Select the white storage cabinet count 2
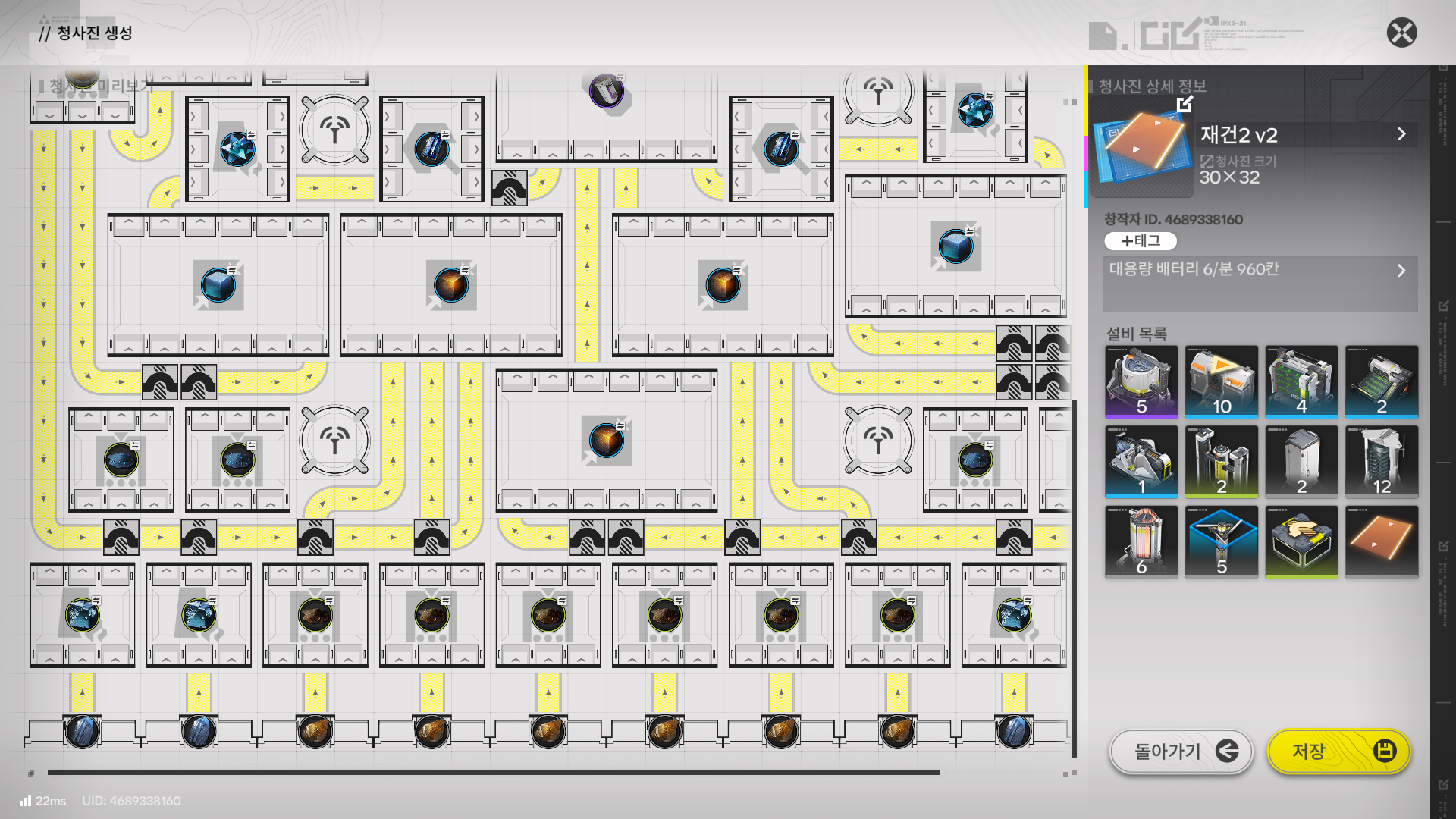1456x819 pixels. (x=1301, y=461)
